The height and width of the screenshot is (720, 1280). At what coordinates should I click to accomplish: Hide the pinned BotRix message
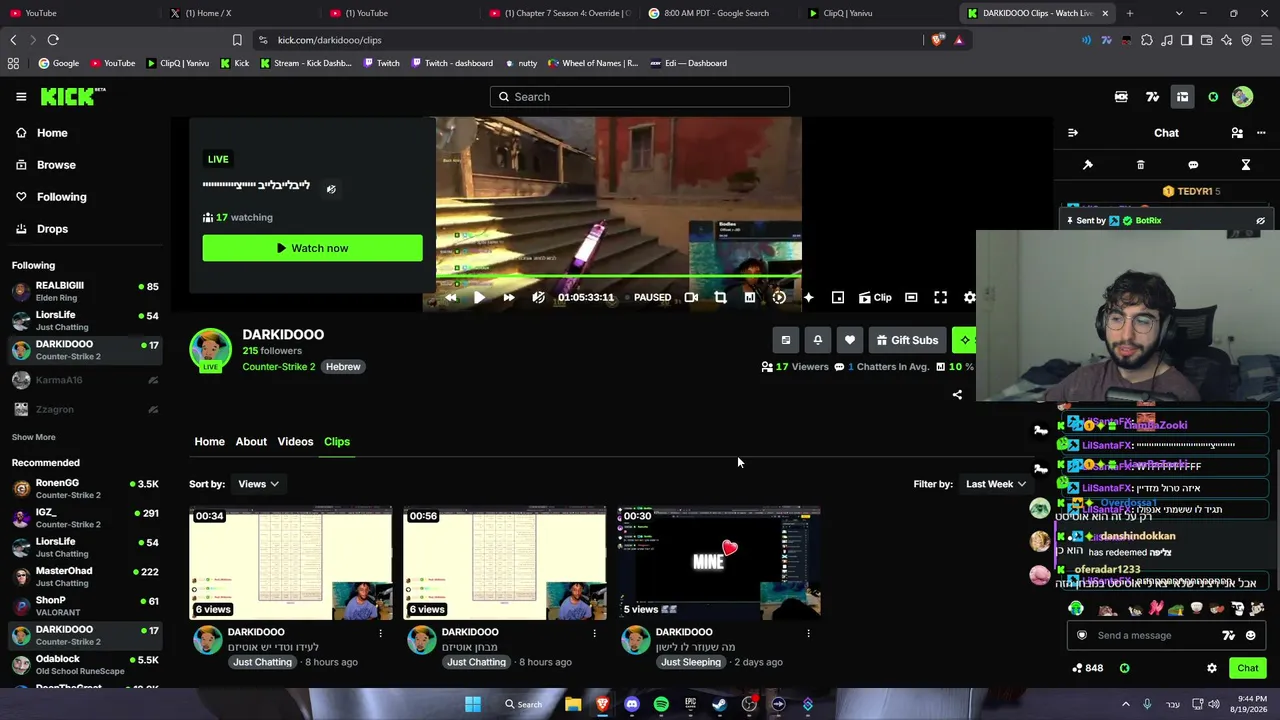coord(1260,221)
